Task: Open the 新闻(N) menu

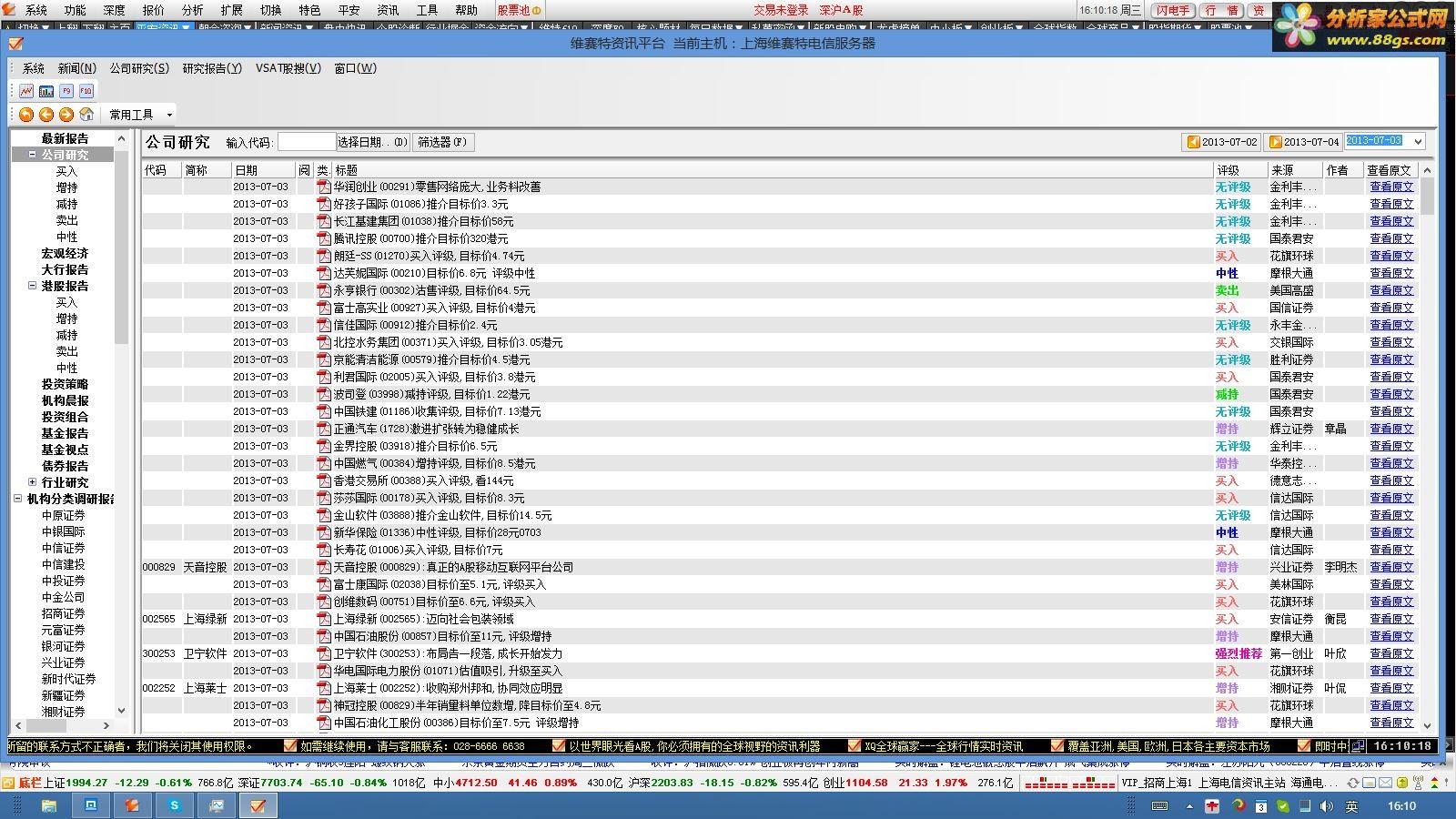Action: (76, 68)
